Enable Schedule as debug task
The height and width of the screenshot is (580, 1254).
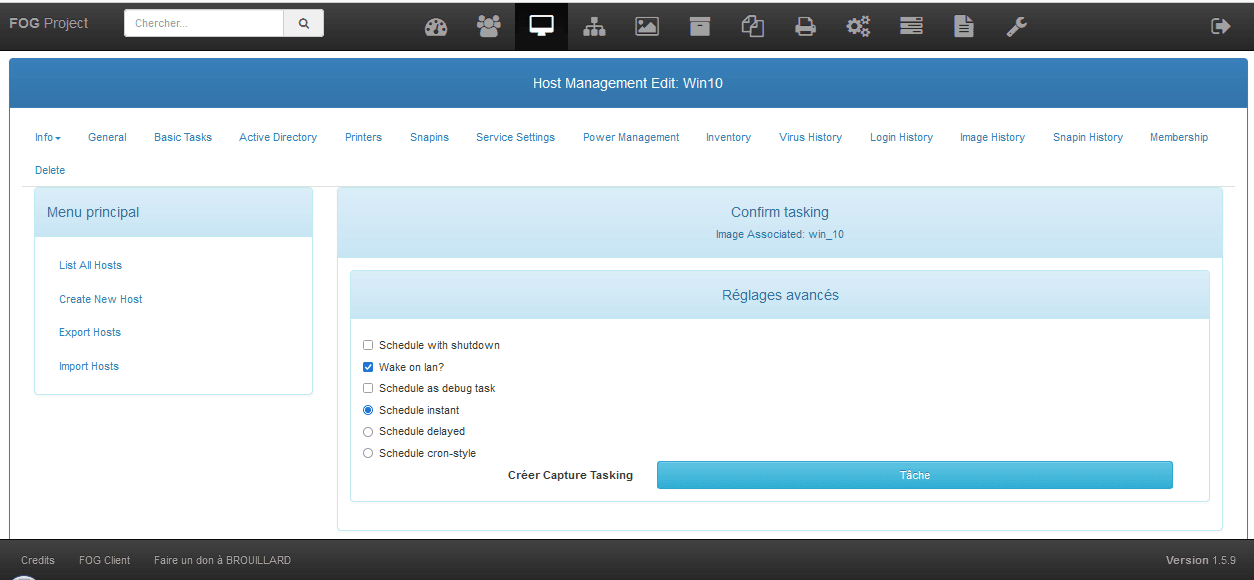368,388
